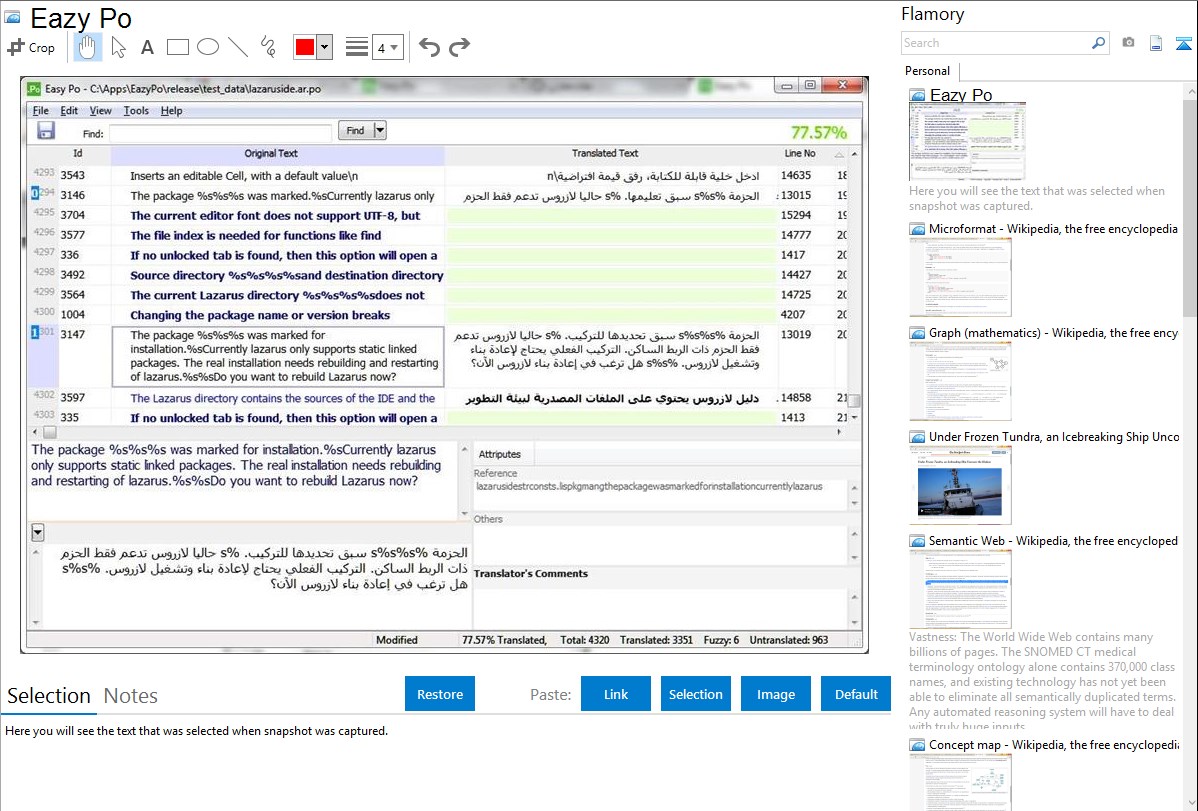Click the Flamory app logo icon

click(12, 17)
